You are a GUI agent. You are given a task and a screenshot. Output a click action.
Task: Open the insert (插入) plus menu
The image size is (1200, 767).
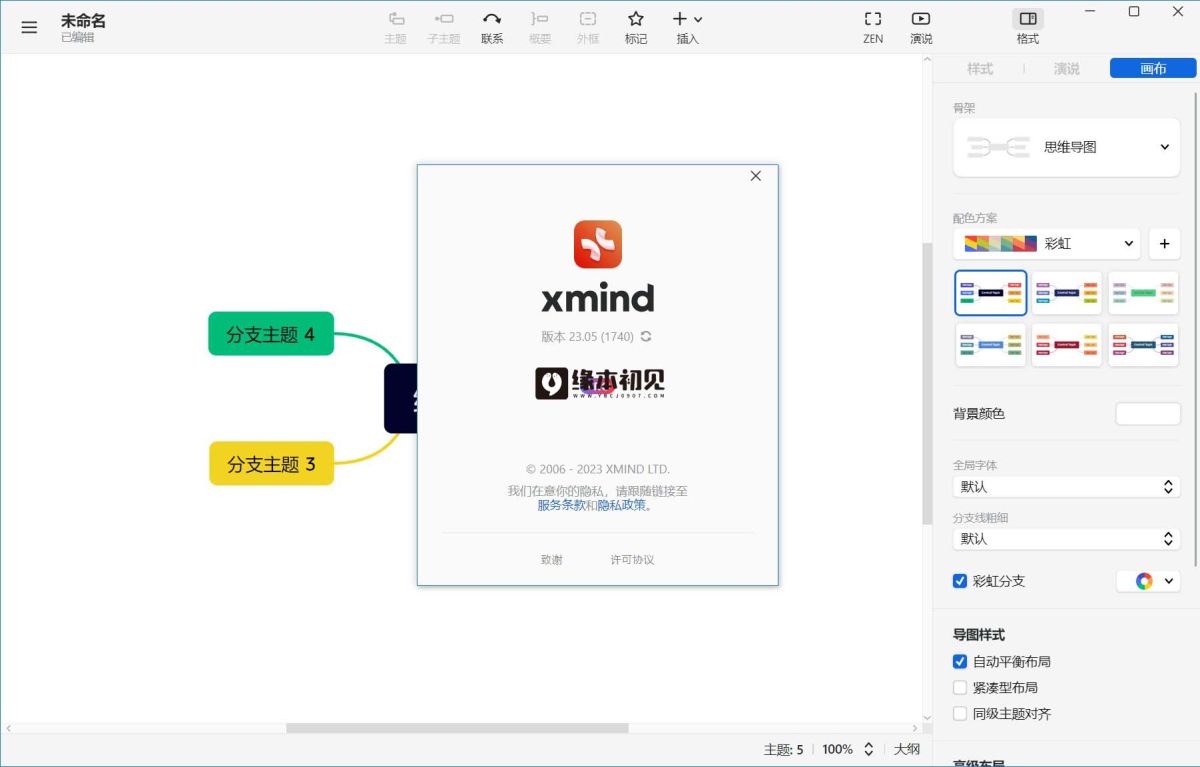pos(687,27)
